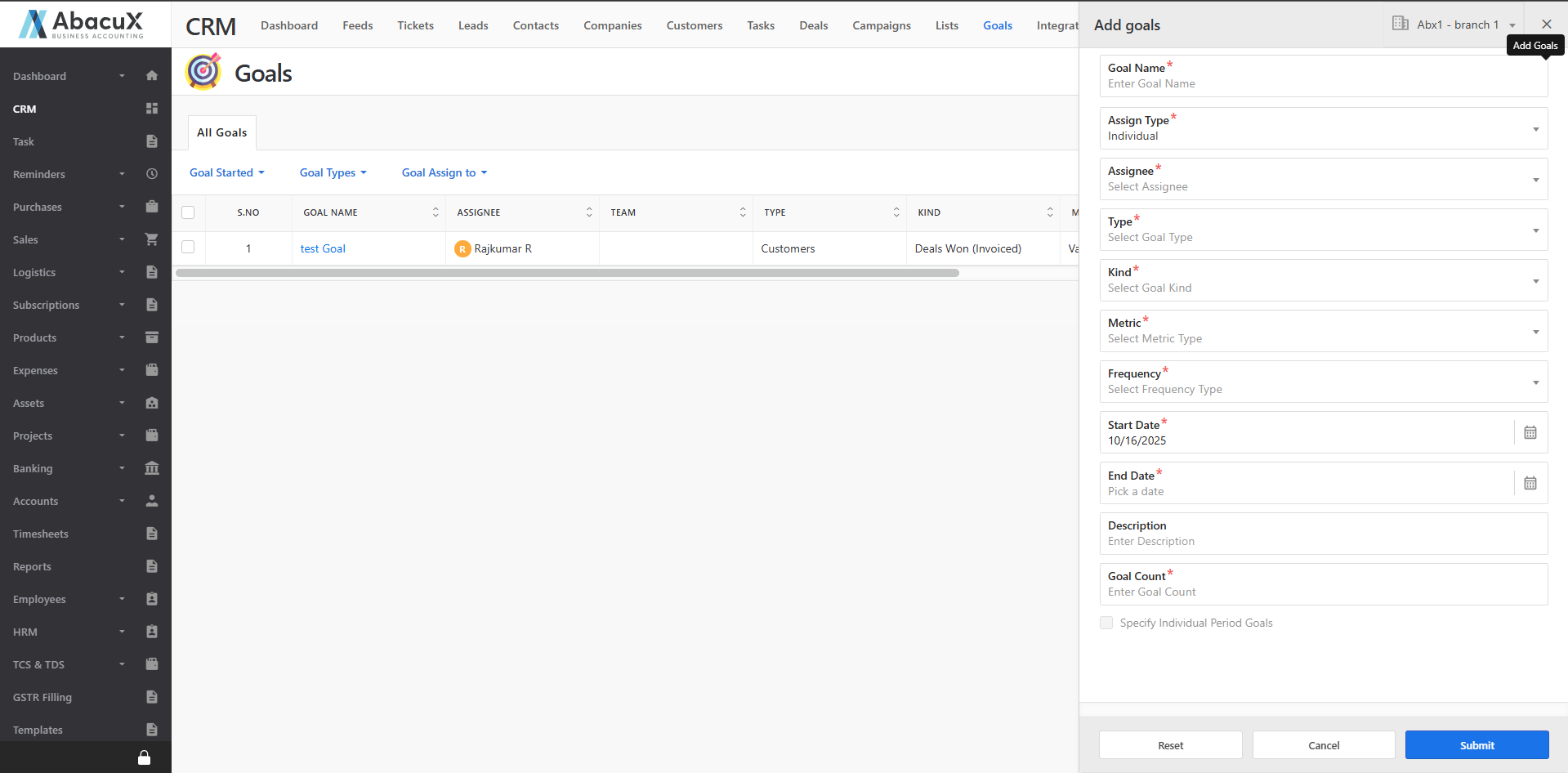
Task: Open the test Goal link
Action: [323, 248]
